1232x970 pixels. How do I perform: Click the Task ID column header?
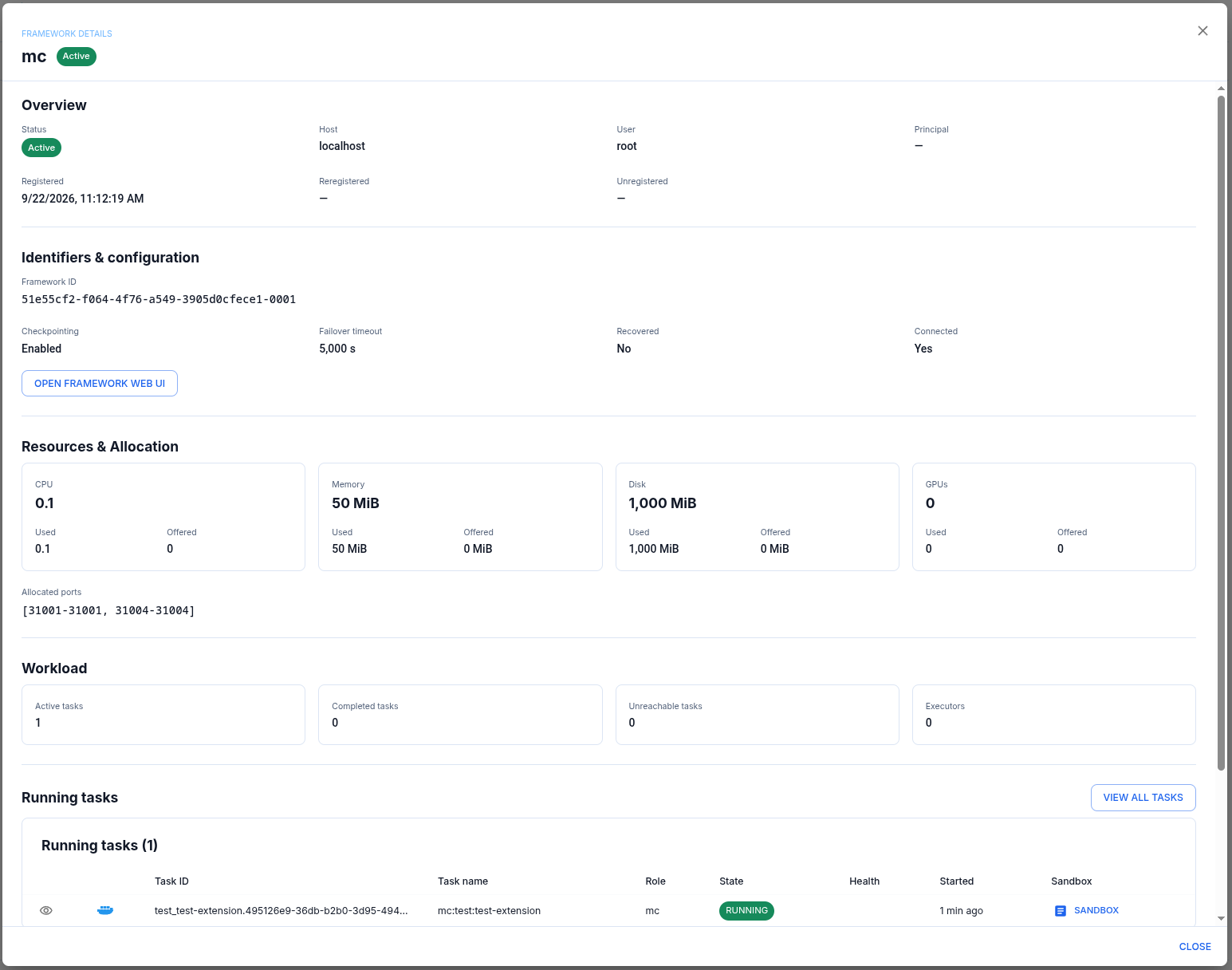click(x=171, y=881)
